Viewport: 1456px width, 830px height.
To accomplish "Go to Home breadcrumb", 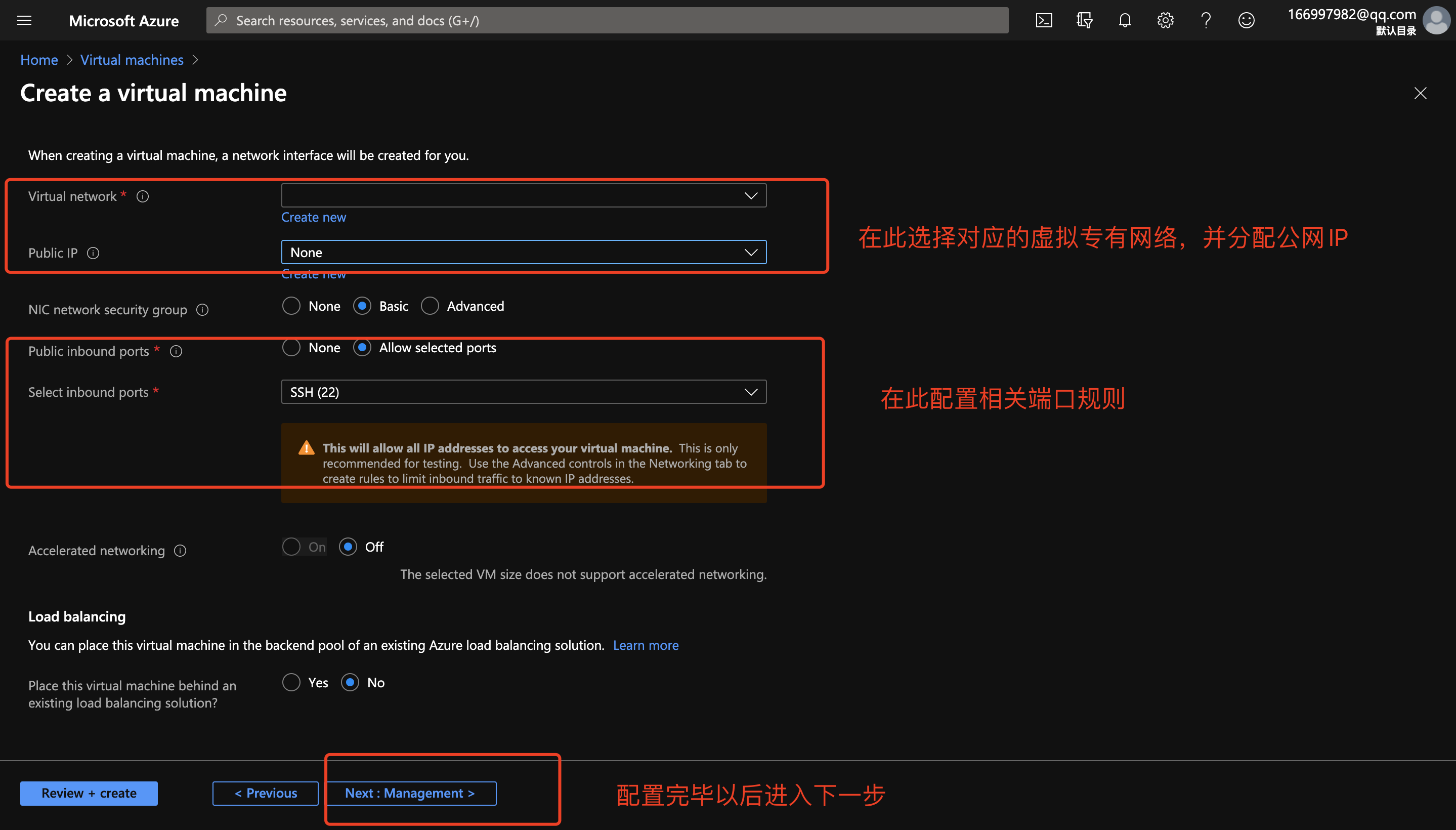I will tap(39, 60).
